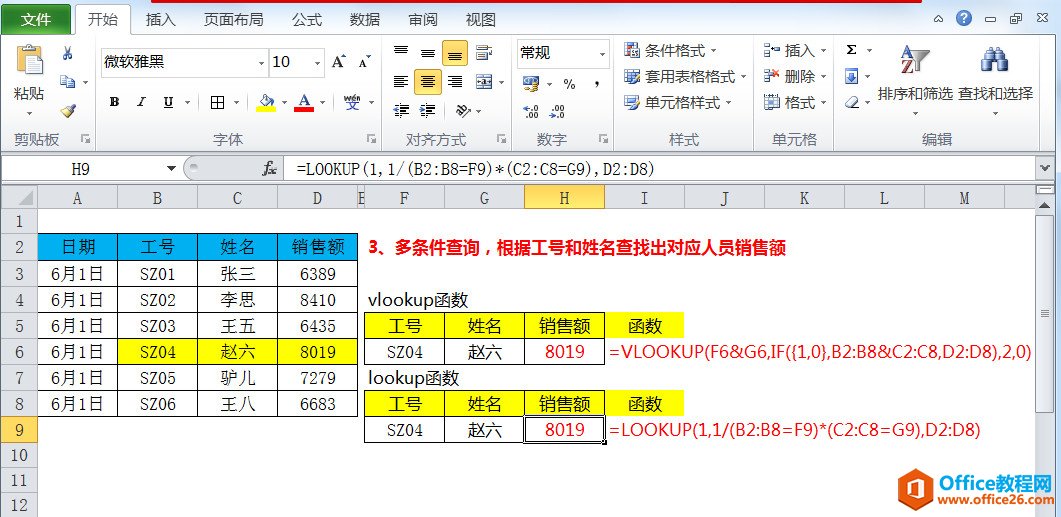The image size is (1061, 517).
Task: Decrease the indent
Action: pos(401,110)
